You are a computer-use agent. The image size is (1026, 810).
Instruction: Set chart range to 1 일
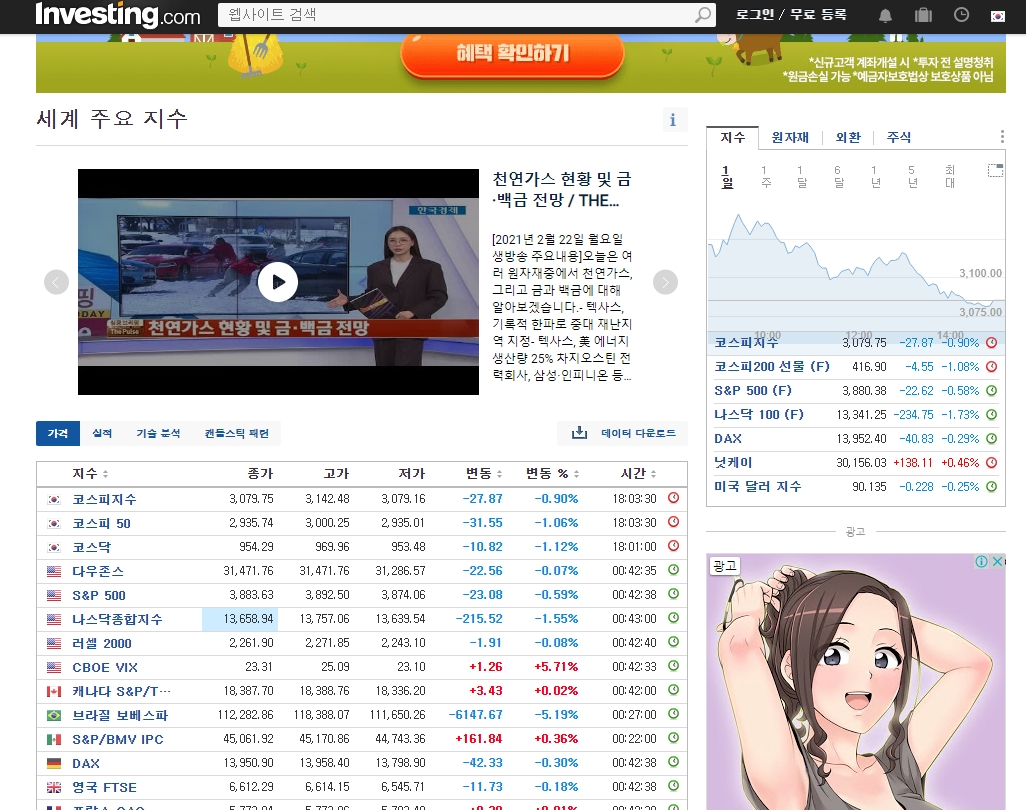[727, 177]
